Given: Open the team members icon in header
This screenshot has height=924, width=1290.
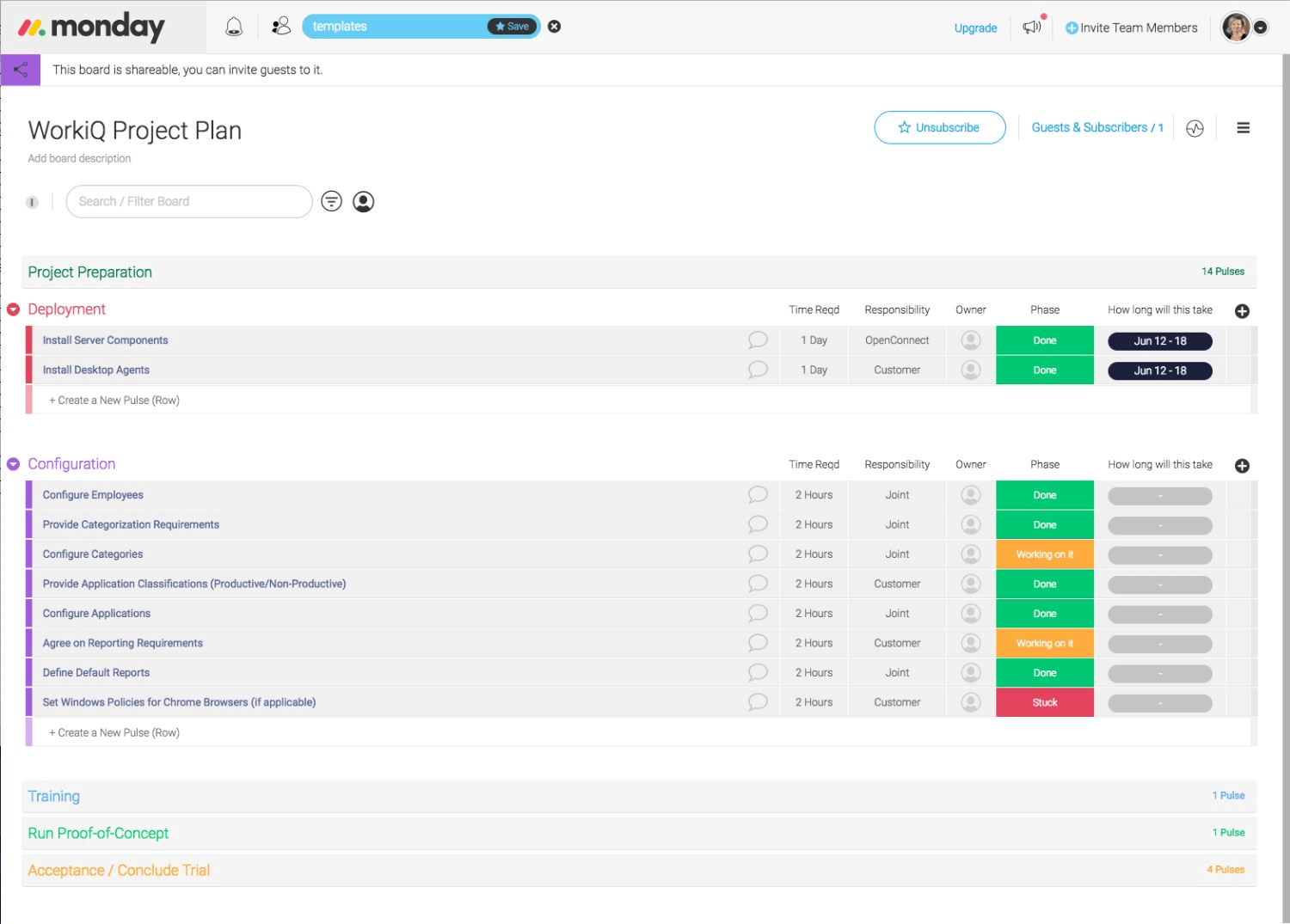Looking at the screenshot, I should [280, 27].
